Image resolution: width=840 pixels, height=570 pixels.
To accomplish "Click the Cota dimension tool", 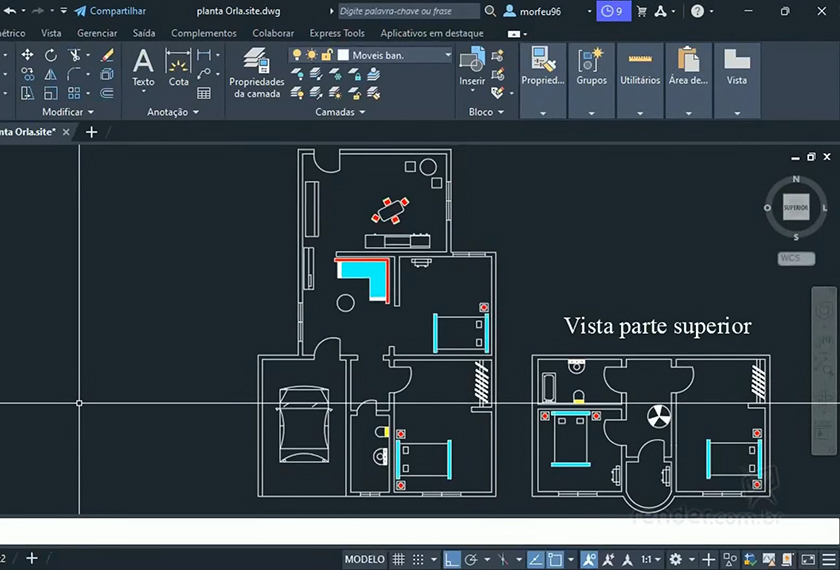I will (x=178, y=67).
